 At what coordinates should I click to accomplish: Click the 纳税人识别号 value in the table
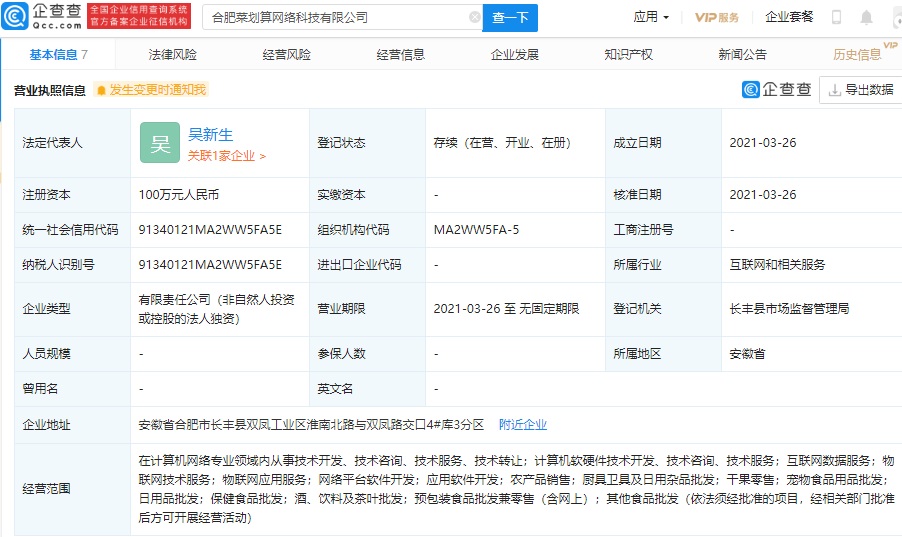(x=210, y=265)
